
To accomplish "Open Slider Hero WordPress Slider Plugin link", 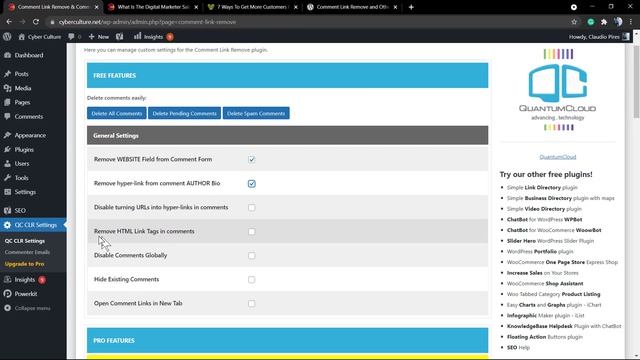I will 550,241.
